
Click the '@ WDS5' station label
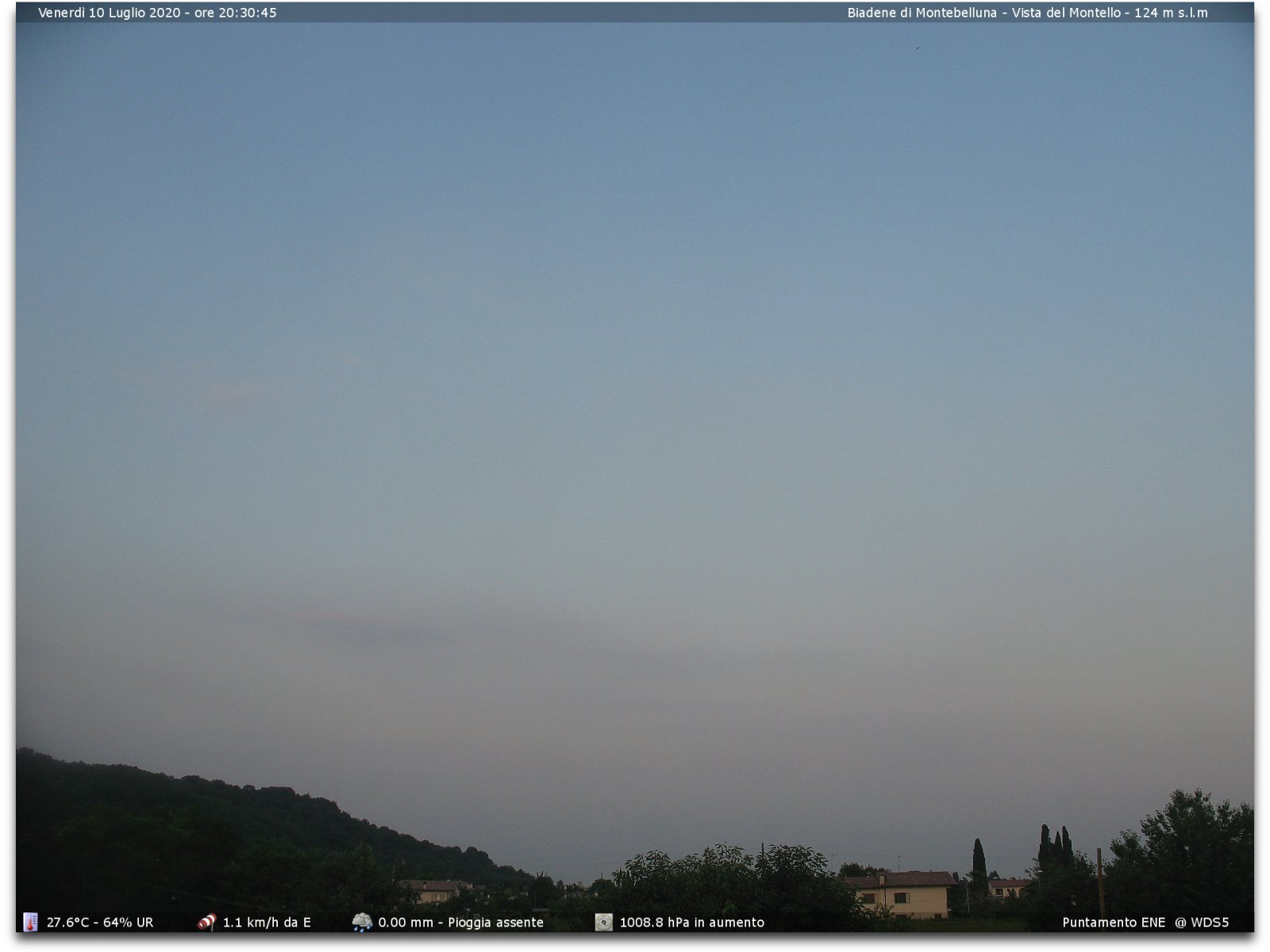(x=1202, y=923)
